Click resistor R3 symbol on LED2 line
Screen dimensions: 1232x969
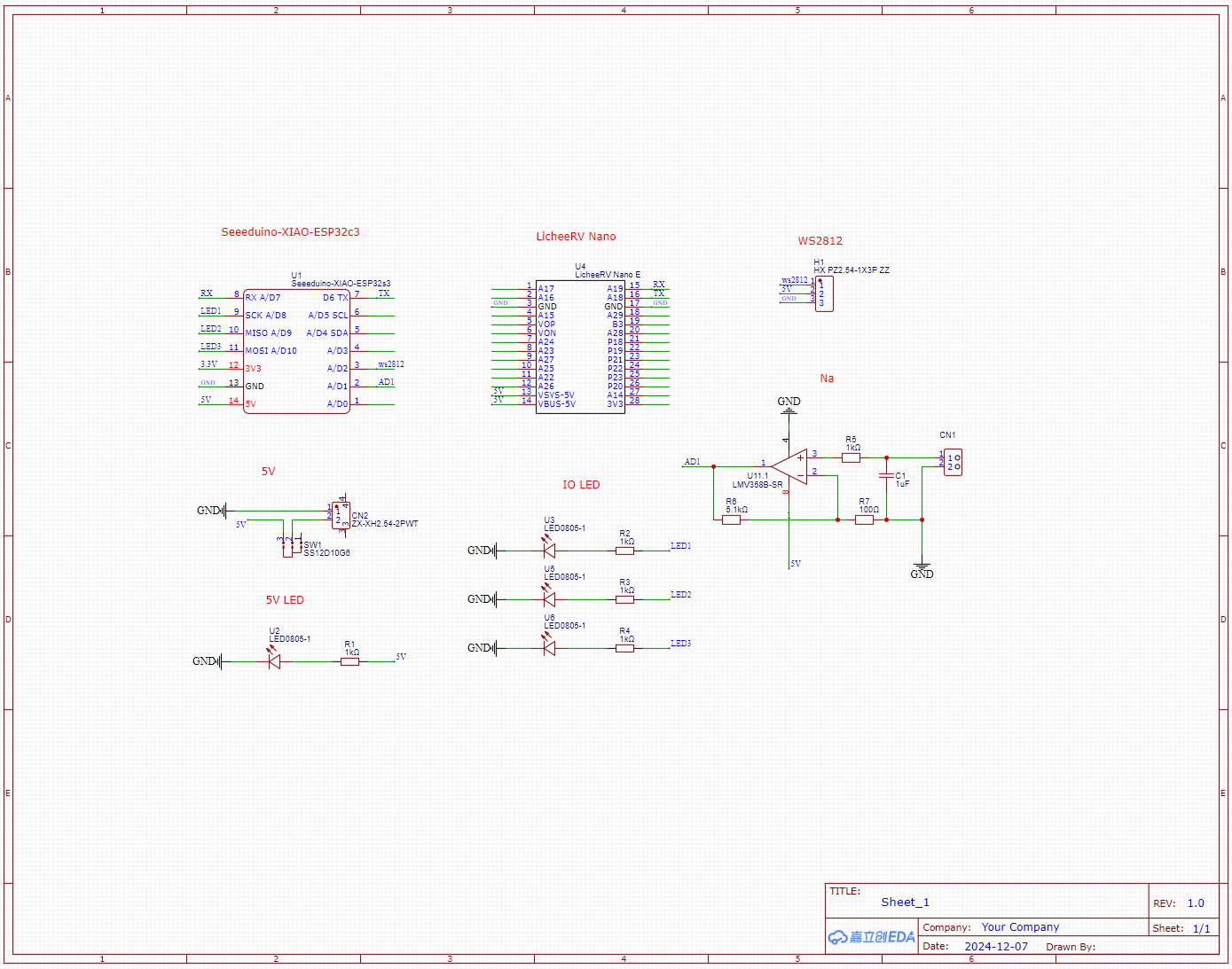[625, 599]
